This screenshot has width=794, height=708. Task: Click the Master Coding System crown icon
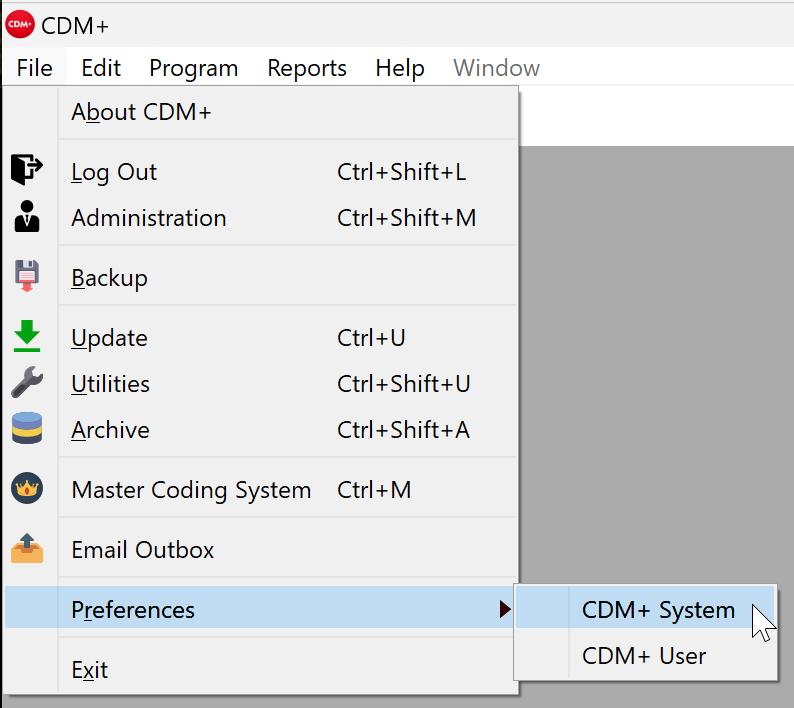pos(27,490)
